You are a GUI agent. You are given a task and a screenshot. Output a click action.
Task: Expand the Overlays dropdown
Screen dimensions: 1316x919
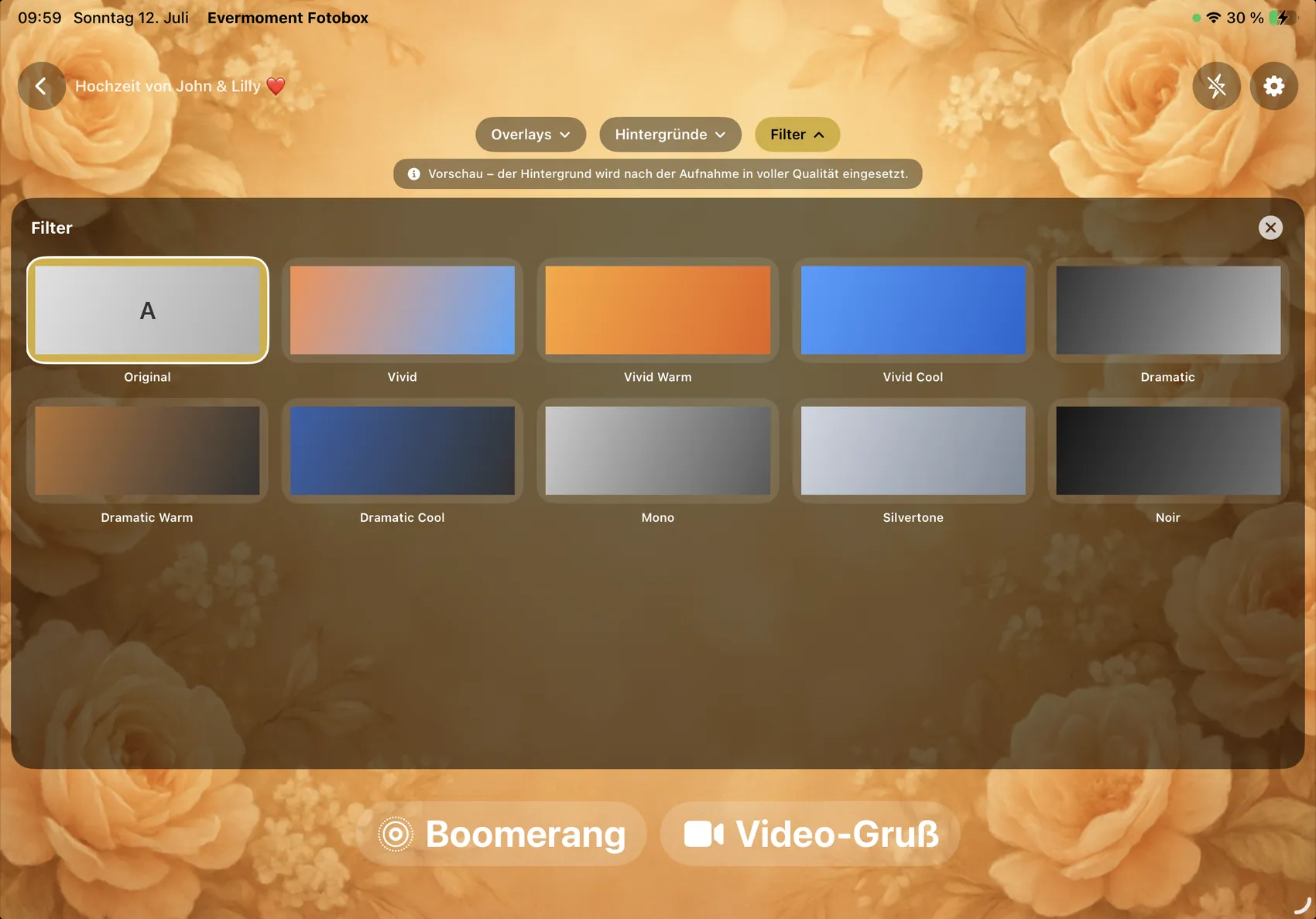[x=531, y=135]
